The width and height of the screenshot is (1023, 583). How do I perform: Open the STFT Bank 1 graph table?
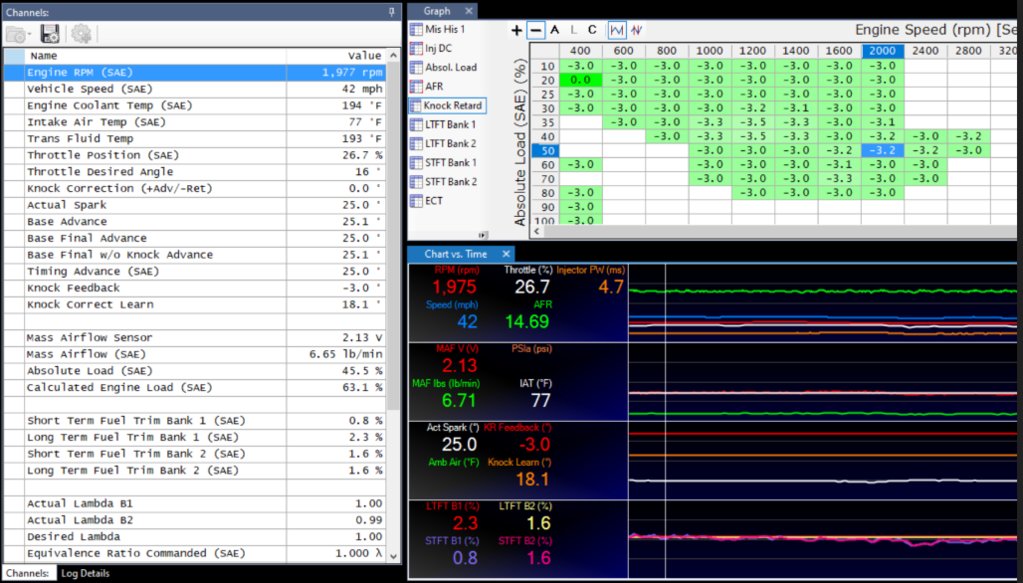tap(444, 162)
